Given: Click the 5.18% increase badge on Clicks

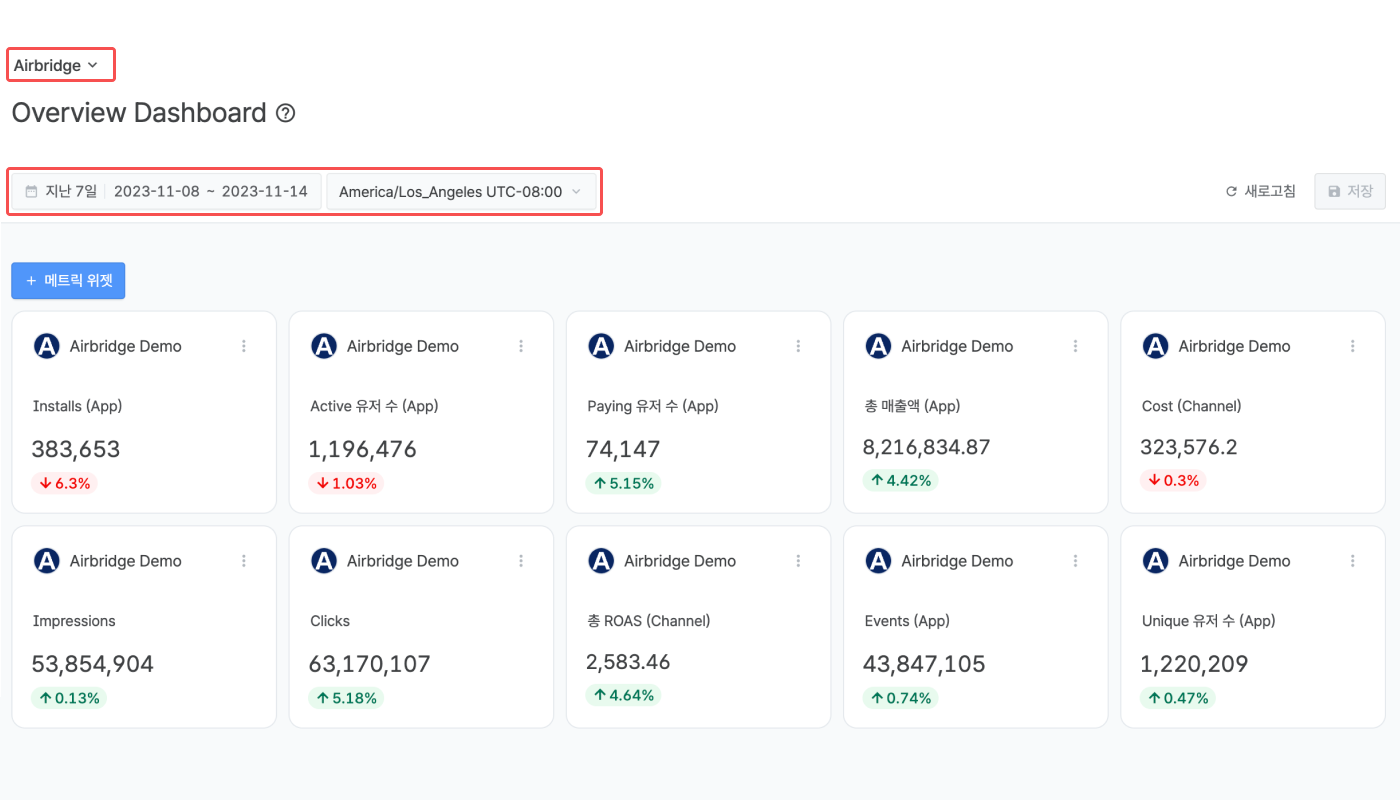Looking at the screenshot, I should (x=346, y=698).
